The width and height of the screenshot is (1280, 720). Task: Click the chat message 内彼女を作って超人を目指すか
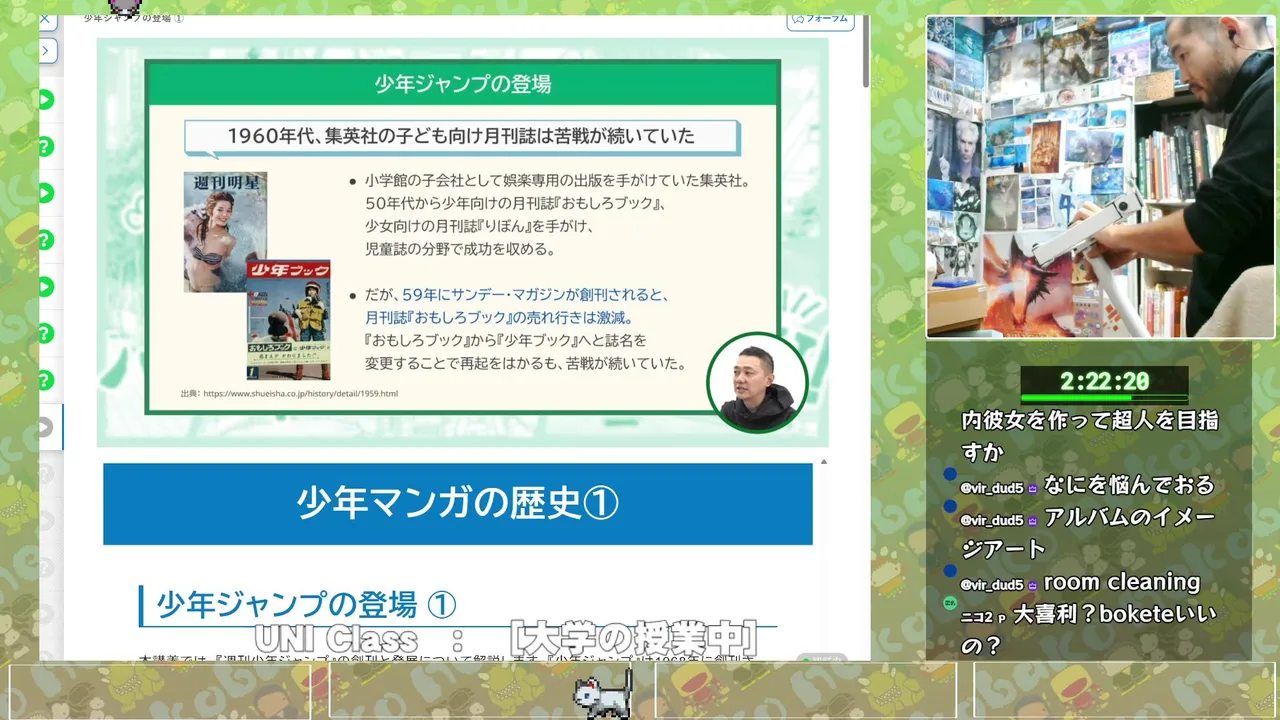1090,436
